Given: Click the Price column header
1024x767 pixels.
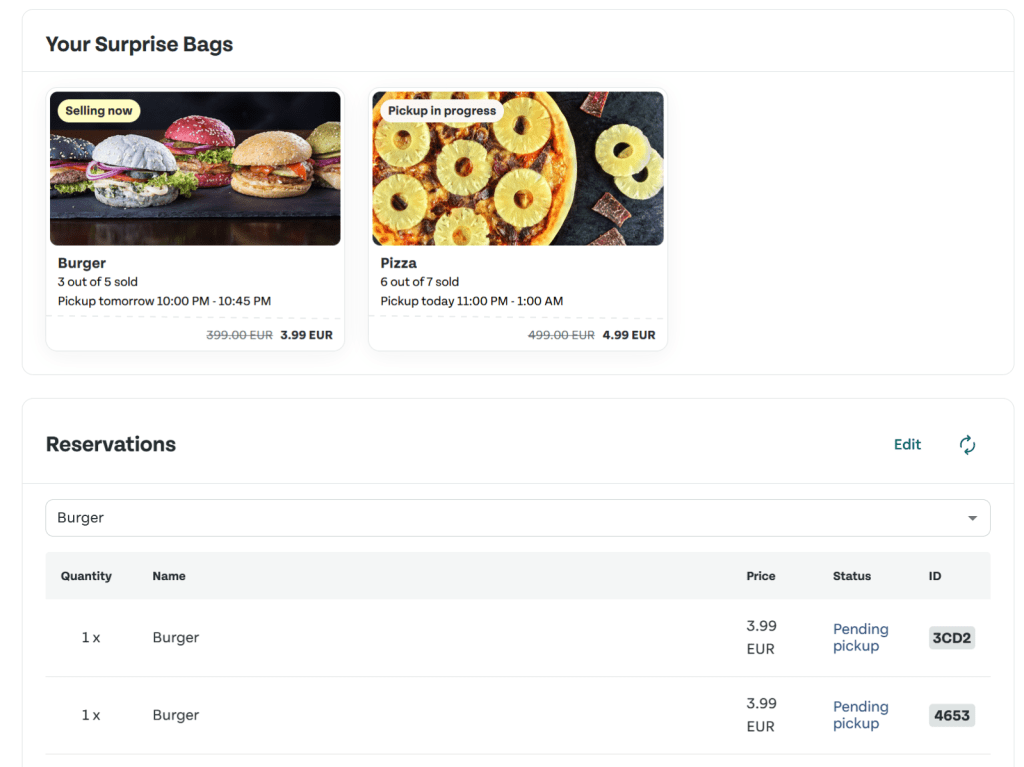Looking at the screenshot, I should [760, 576].
